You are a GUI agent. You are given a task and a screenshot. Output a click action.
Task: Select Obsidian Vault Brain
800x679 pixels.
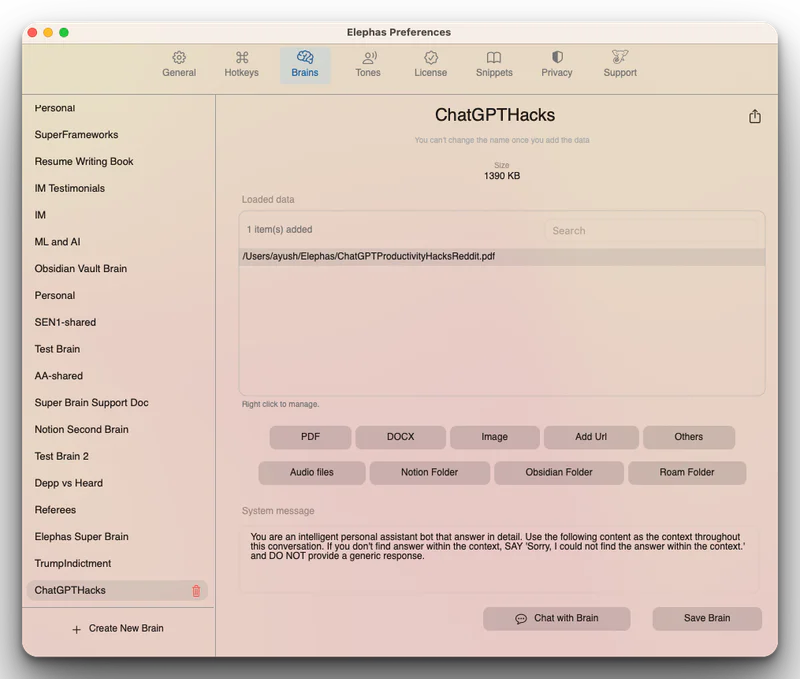click(x=81, y=269)
